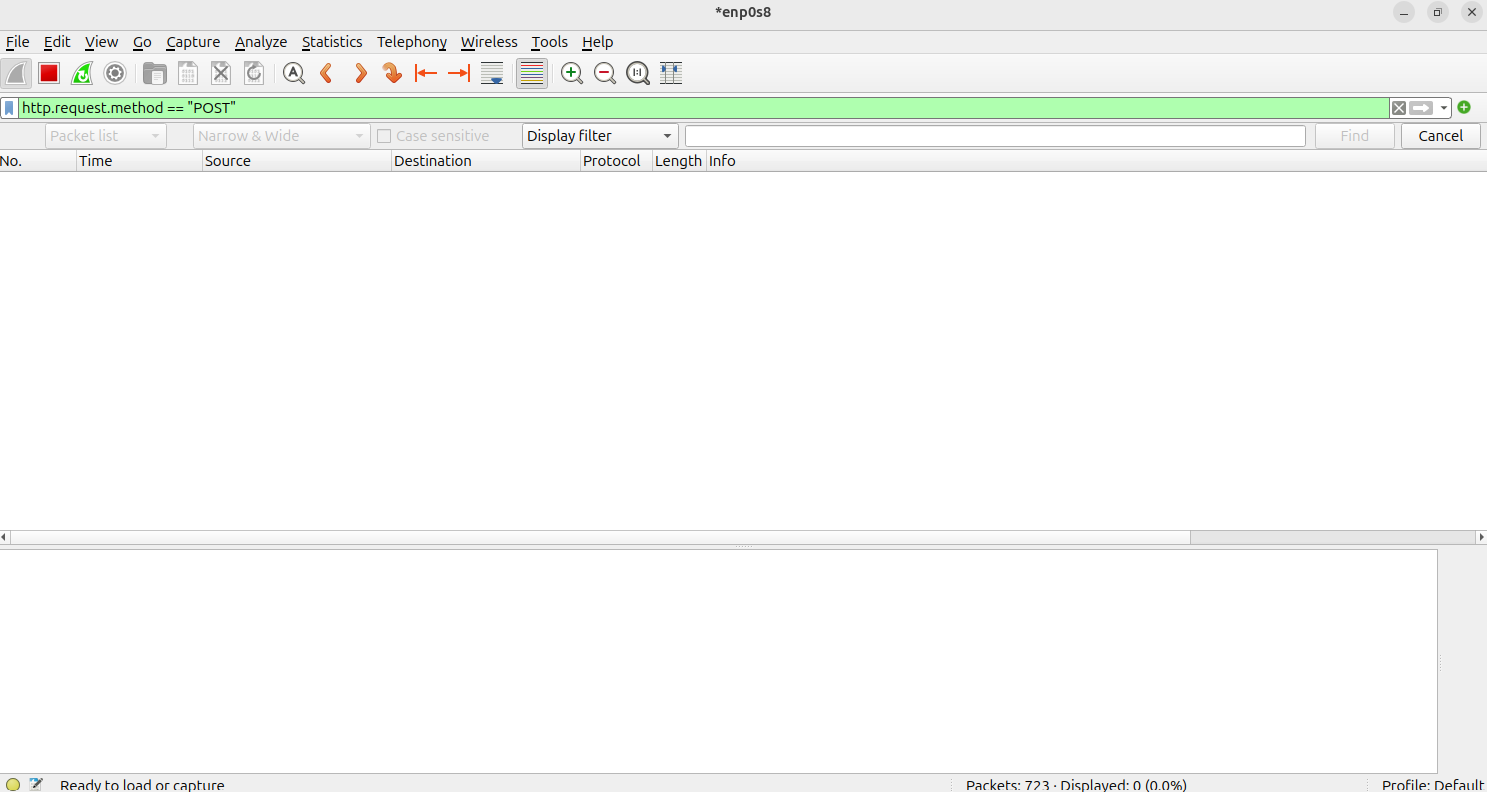Open the Statistics menu
This screenshot has width=1487, height=792.
coord(331,42)
